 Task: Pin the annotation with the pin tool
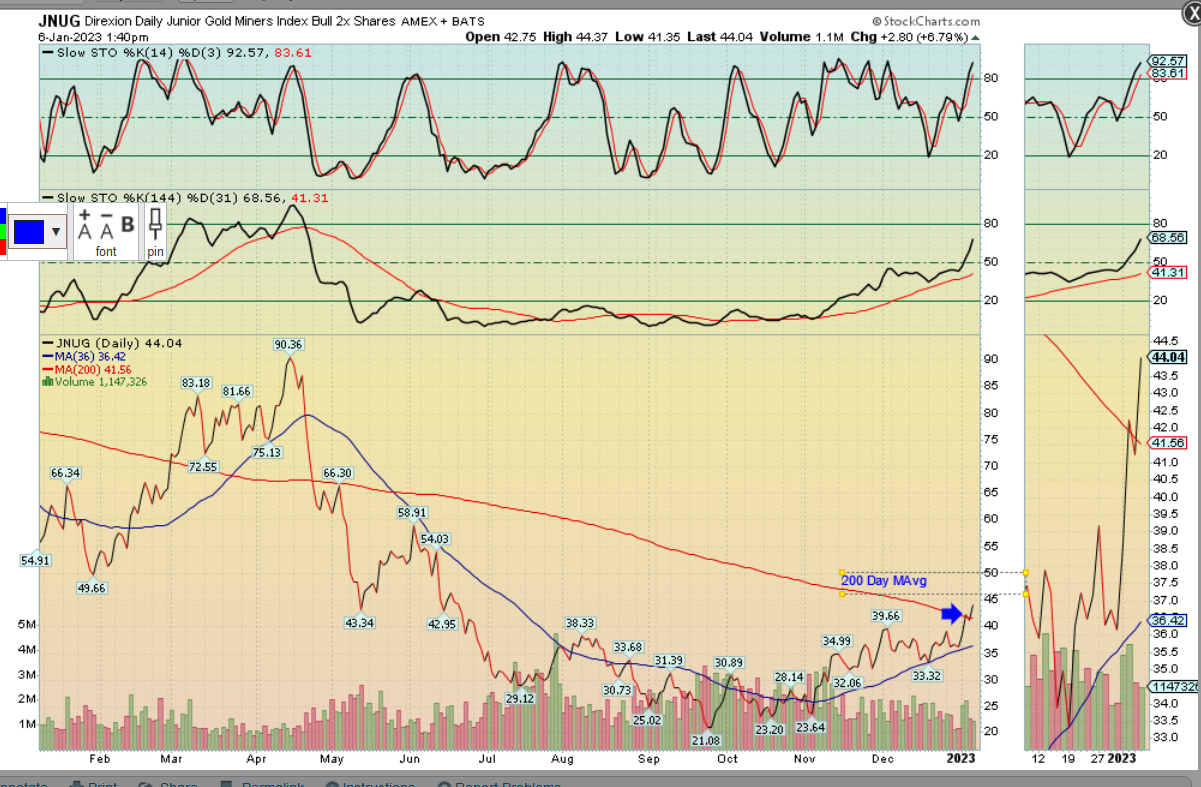click(x=155, y=225)
